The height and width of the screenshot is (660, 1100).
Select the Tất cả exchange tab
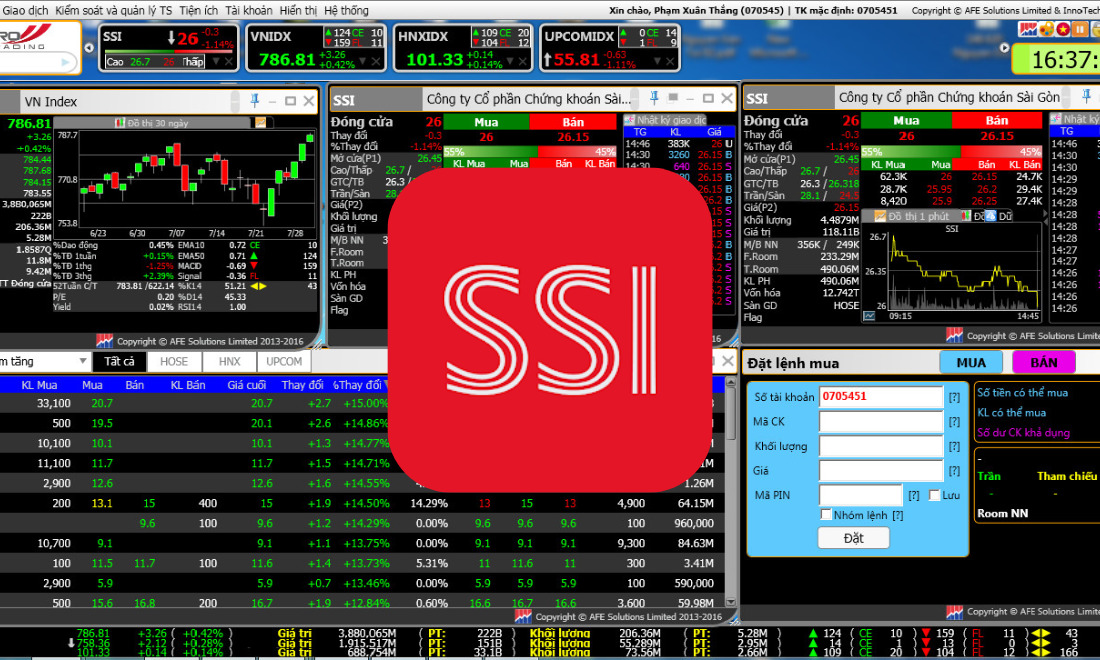119,361
